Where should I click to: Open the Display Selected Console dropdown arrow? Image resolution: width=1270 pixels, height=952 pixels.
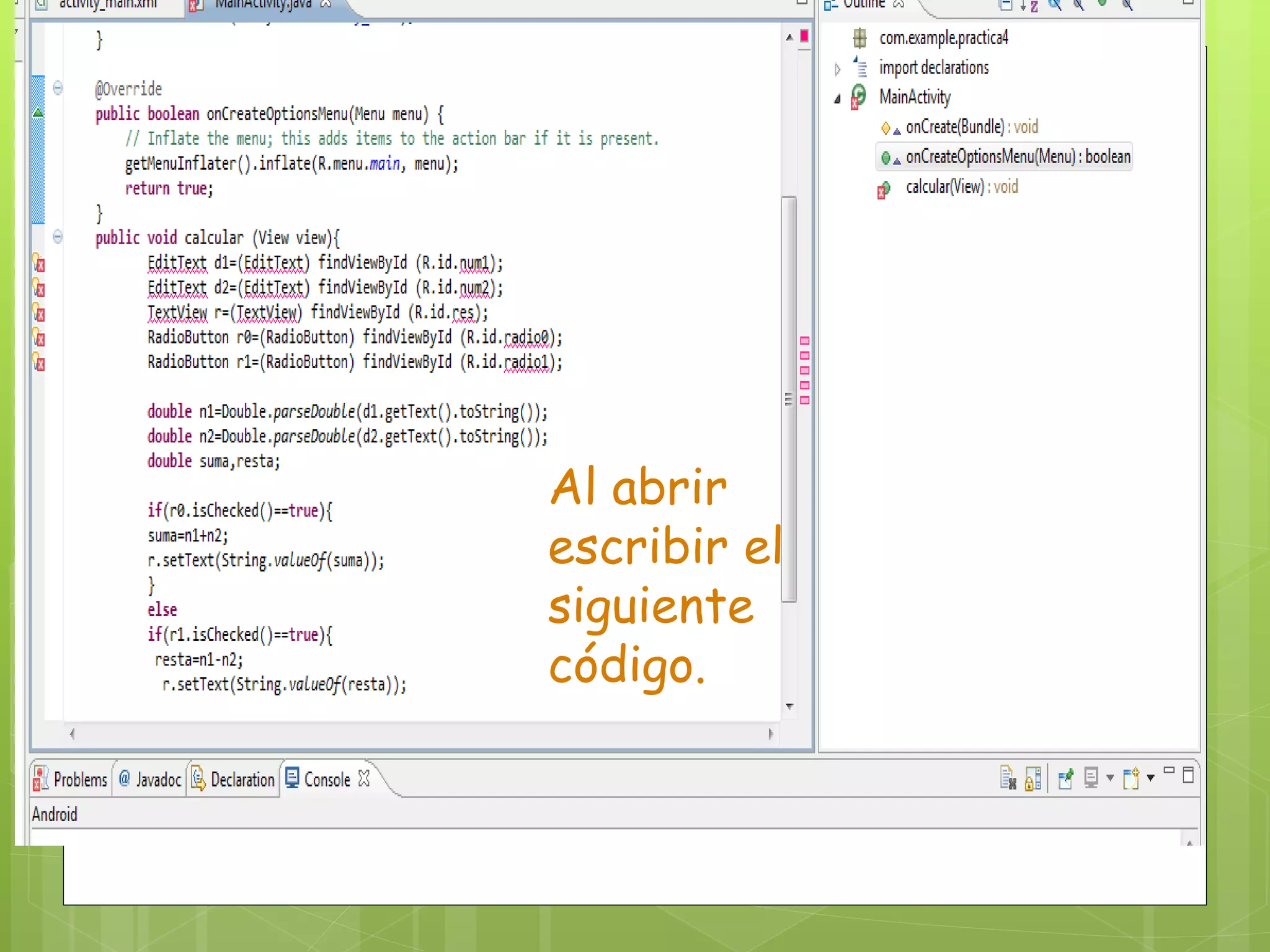pos(1109,777)
